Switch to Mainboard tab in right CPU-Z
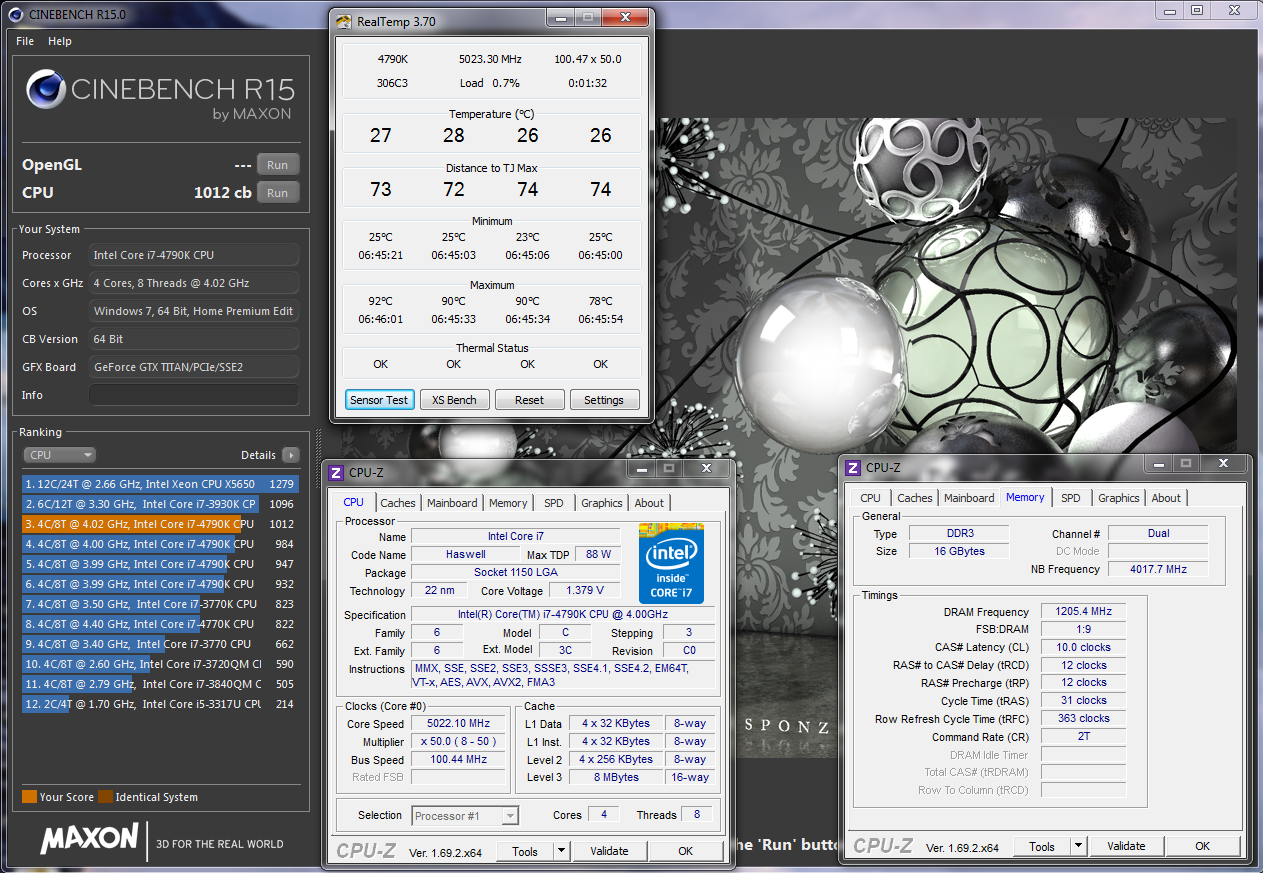 pos(969,498)
